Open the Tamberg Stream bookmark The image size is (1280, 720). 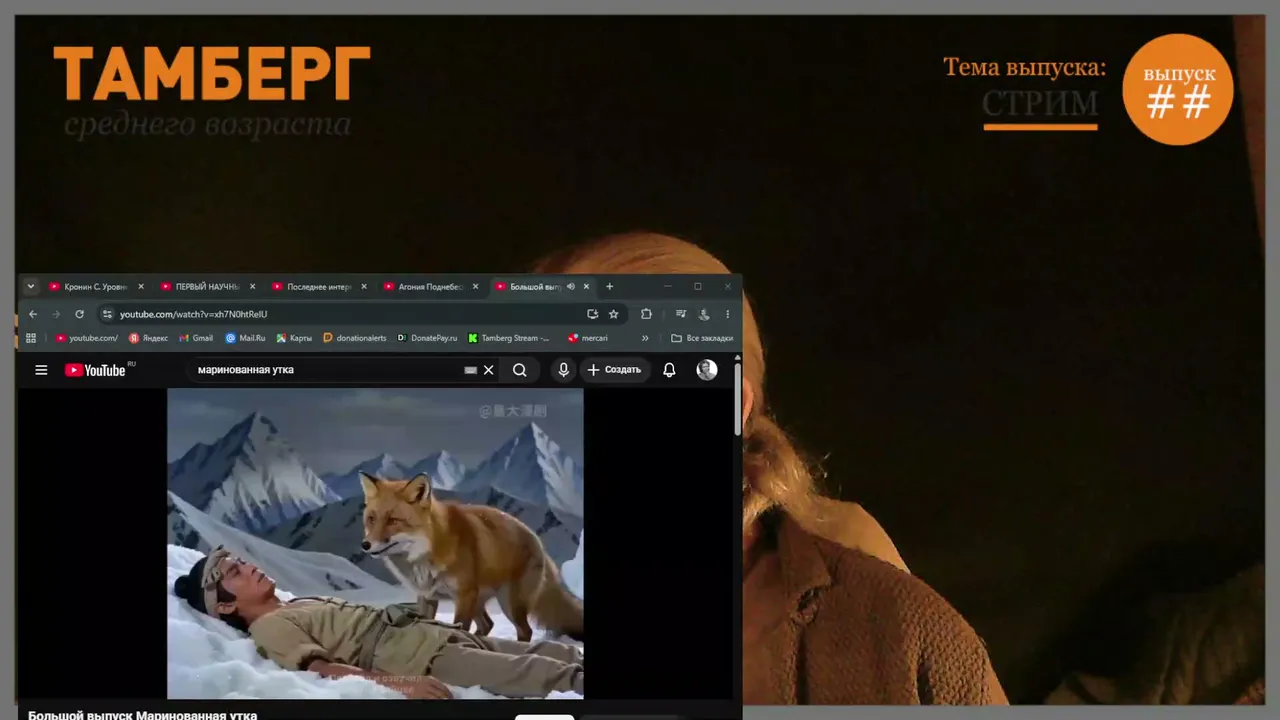509,338
